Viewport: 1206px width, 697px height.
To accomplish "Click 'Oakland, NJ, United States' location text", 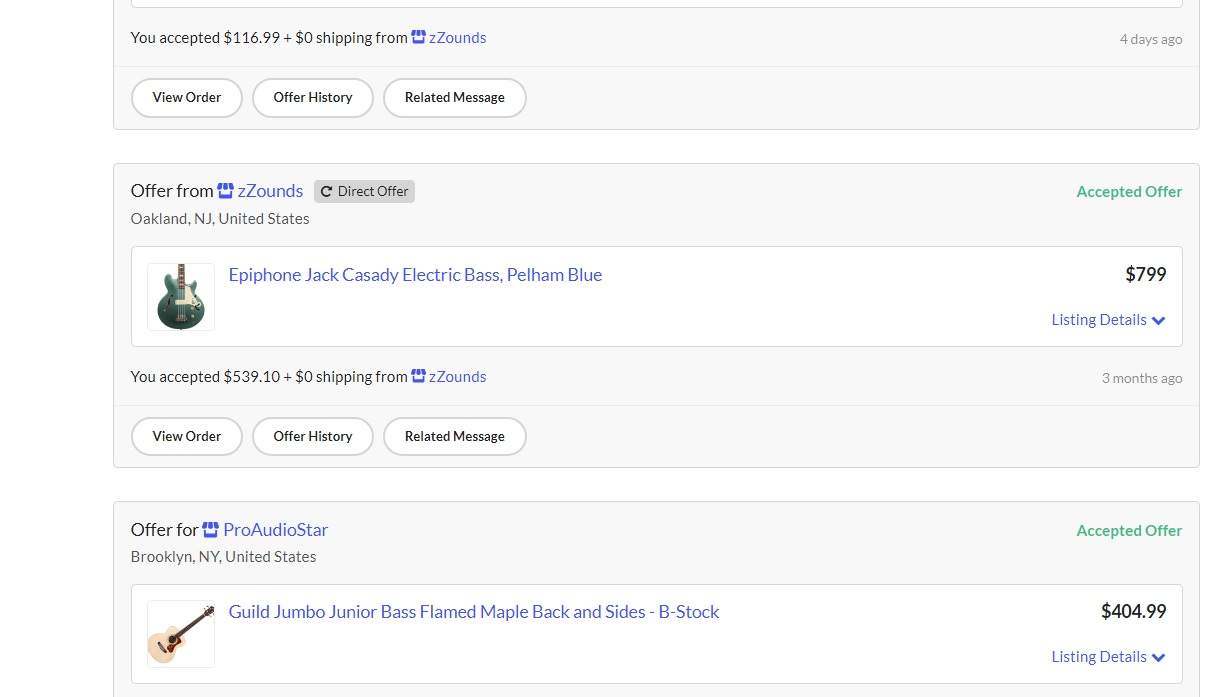I will pos(220,219).
